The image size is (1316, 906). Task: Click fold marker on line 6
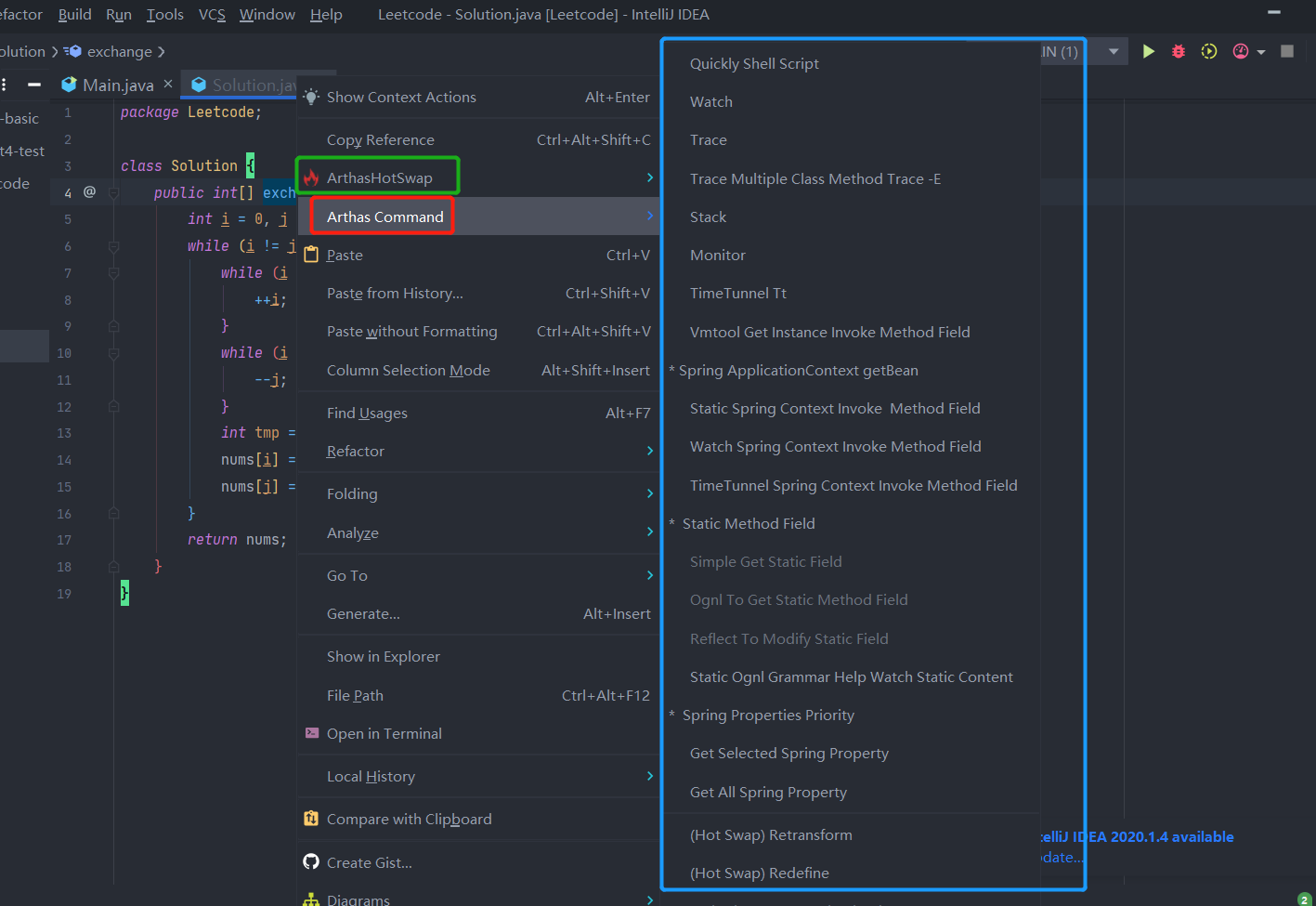113,246
